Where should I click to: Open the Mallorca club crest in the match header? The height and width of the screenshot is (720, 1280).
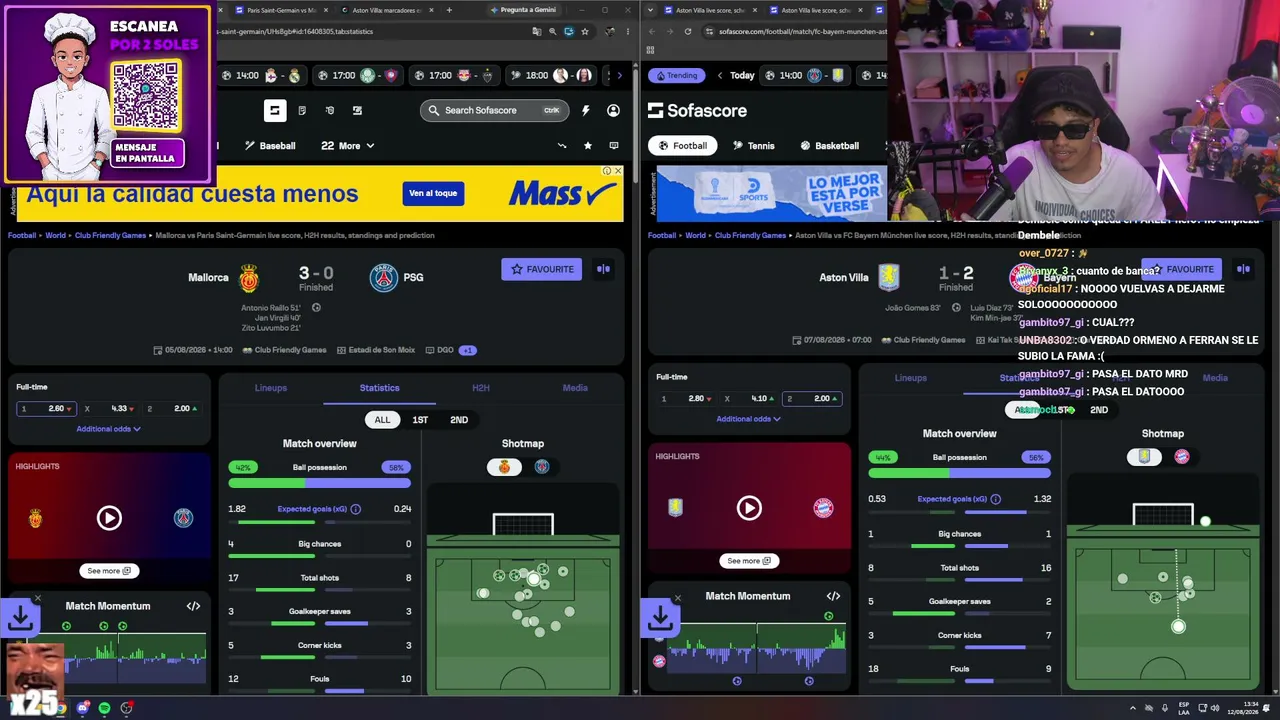click(x=249, y=278)
